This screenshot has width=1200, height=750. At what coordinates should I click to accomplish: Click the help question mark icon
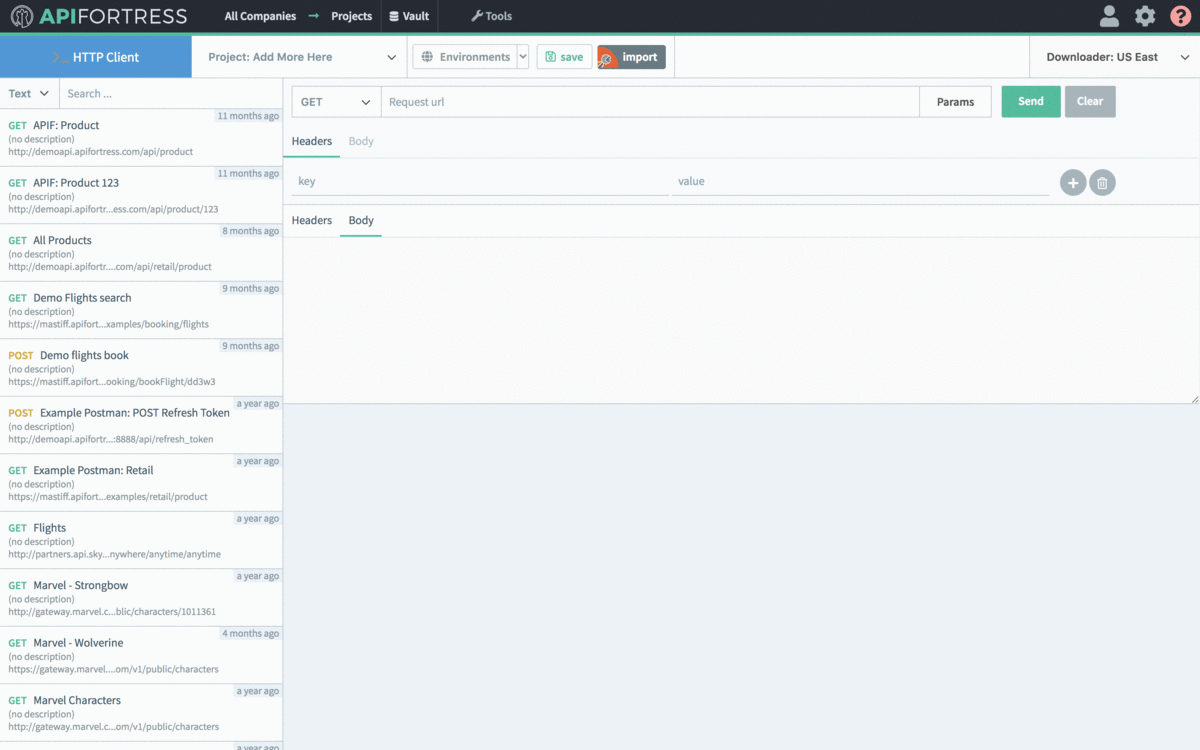(1181, 16)
